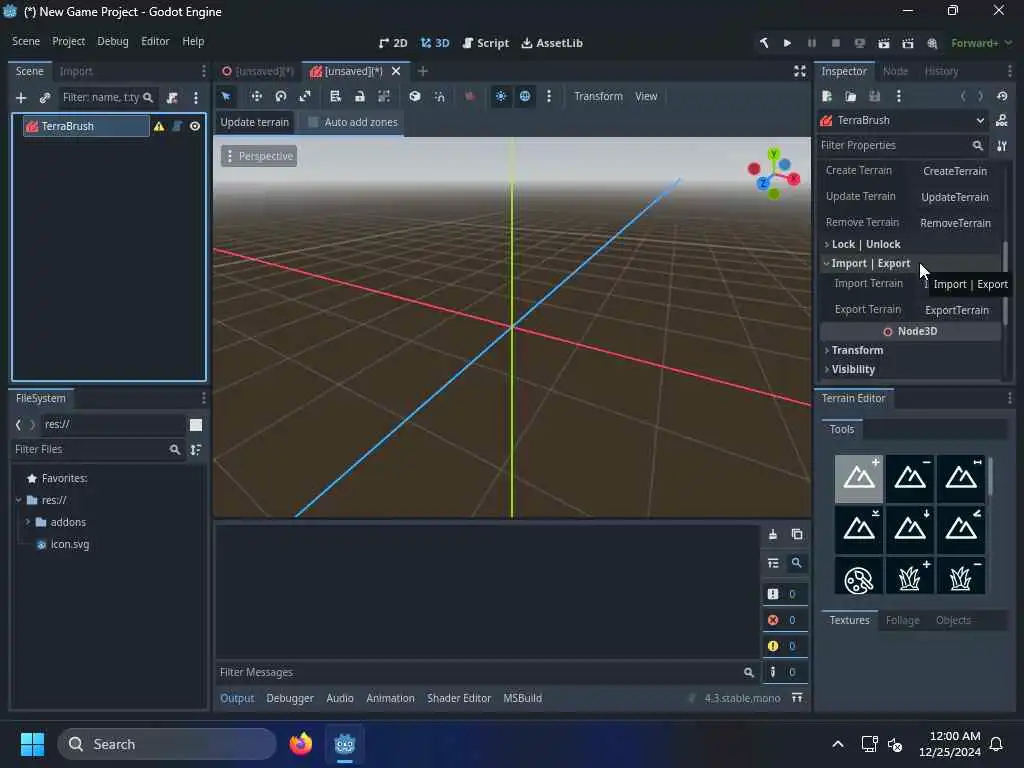The image size is (1024, 768).
Task: Toggle the error messages filter
Action: [785, 620]
